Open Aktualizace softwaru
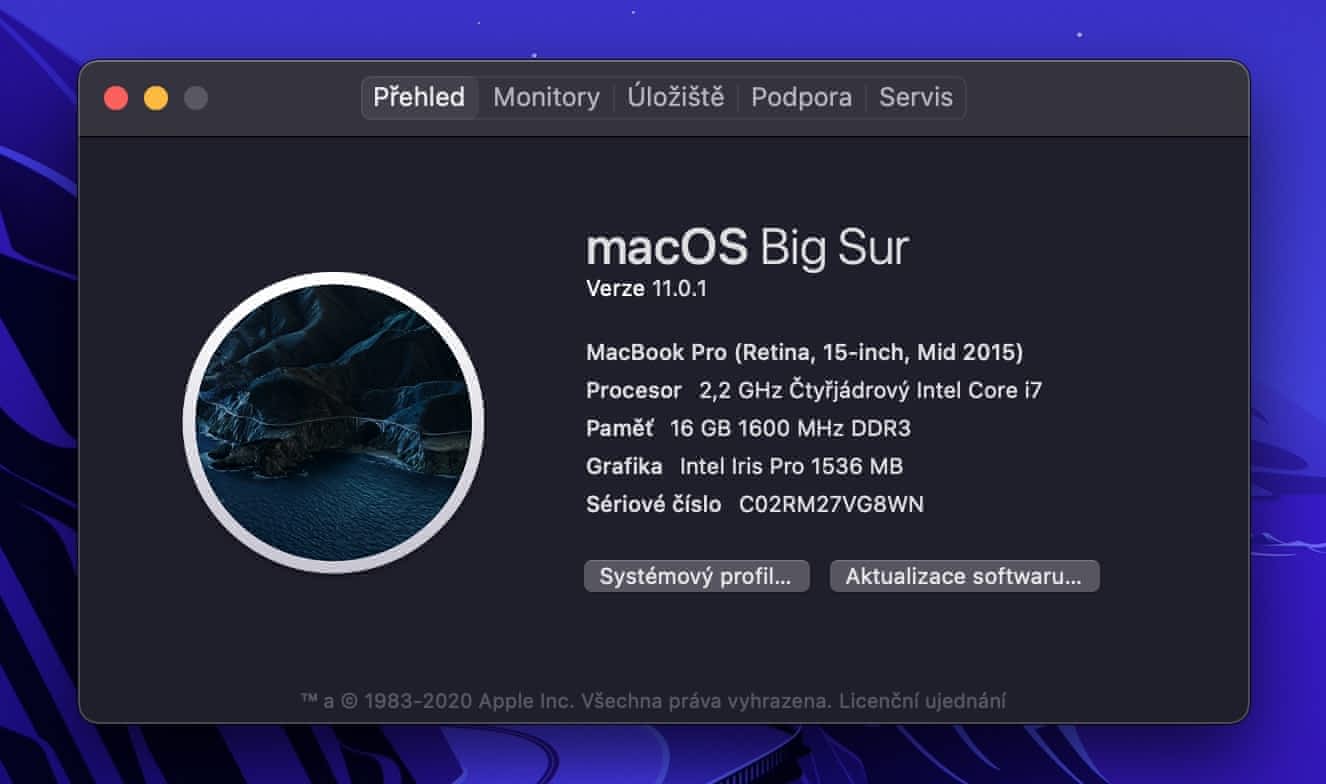Viewport: 1326px width, 784px height. coord(964,577)
